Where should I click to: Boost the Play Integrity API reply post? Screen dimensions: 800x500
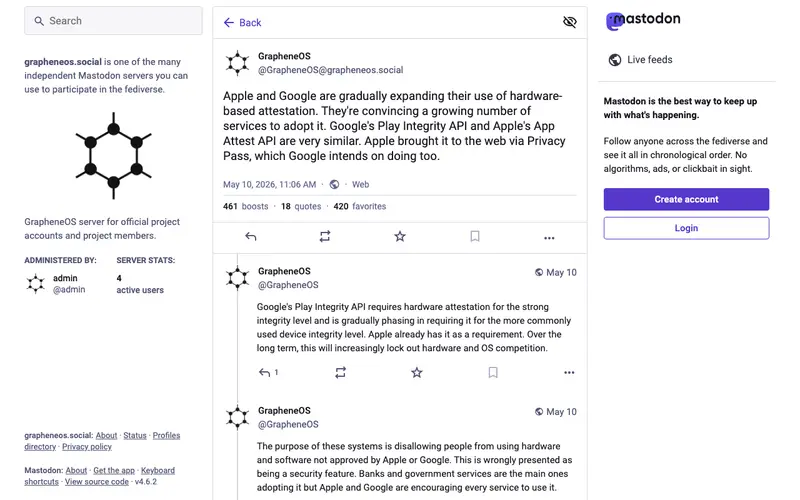click(x=340, y=372)
